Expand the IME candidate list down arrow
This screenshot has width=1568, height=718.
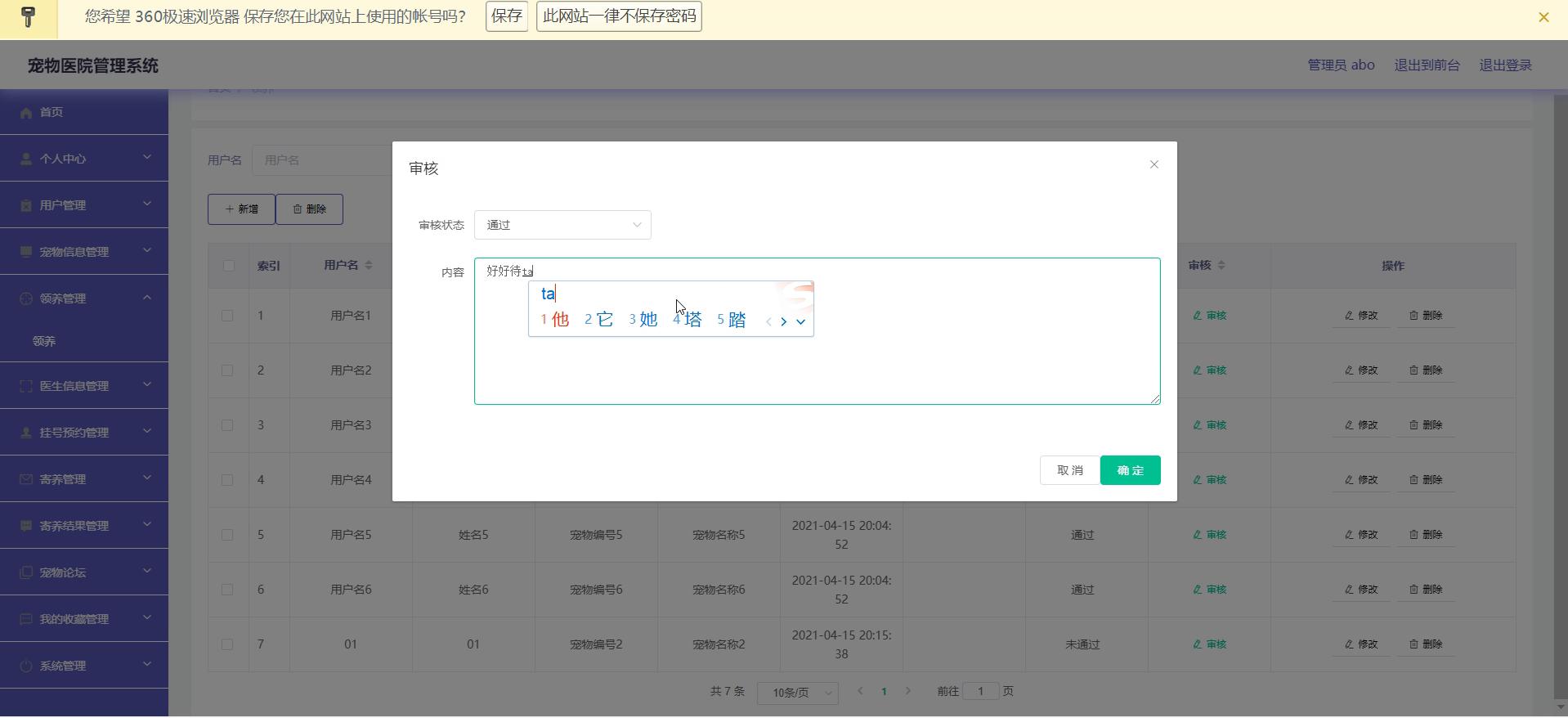pyautogui.click(x=800, y=321)
